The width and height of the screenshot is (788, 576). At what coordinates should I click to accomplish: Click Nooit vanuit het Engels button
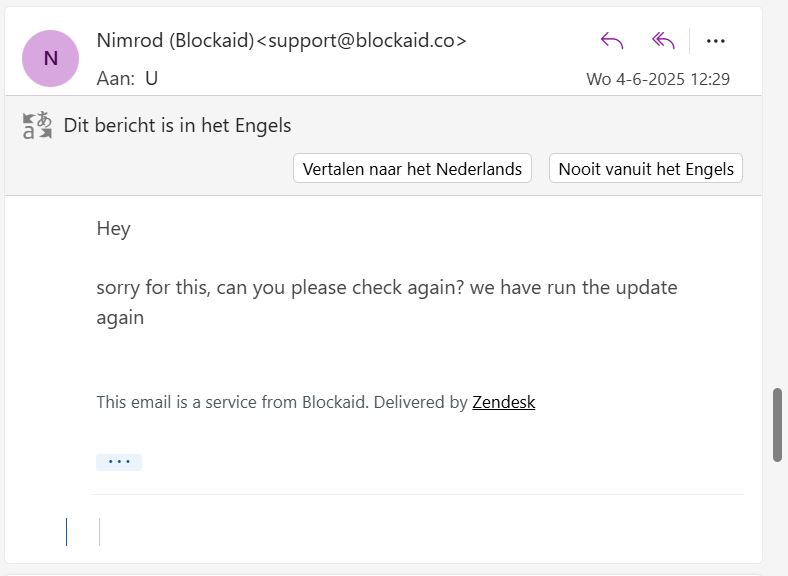click(646, 168)
